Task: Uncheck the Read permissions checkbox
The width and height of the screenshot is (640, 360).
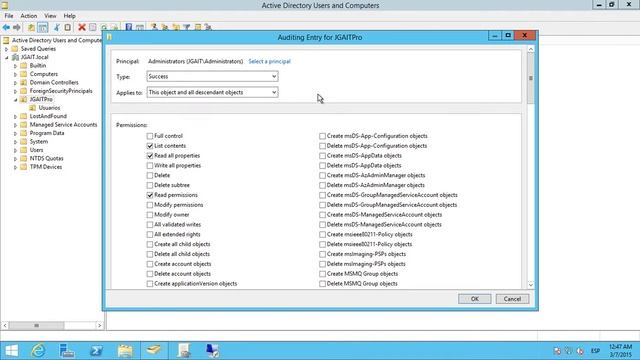Action: click(150, 195)
